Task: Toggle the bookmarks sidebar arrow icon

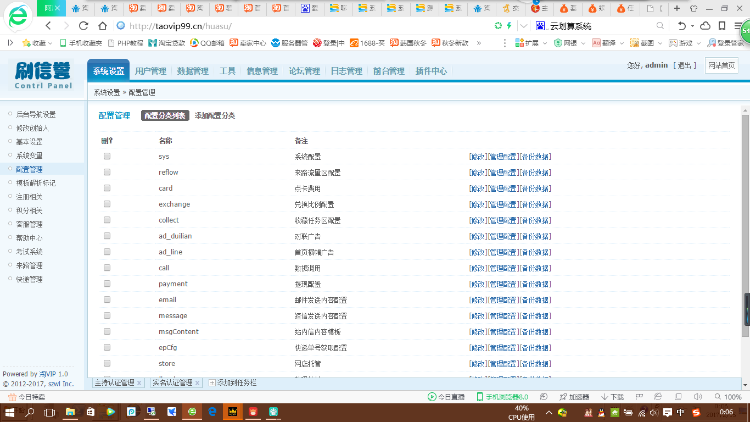Action: (x=10, y=43)
